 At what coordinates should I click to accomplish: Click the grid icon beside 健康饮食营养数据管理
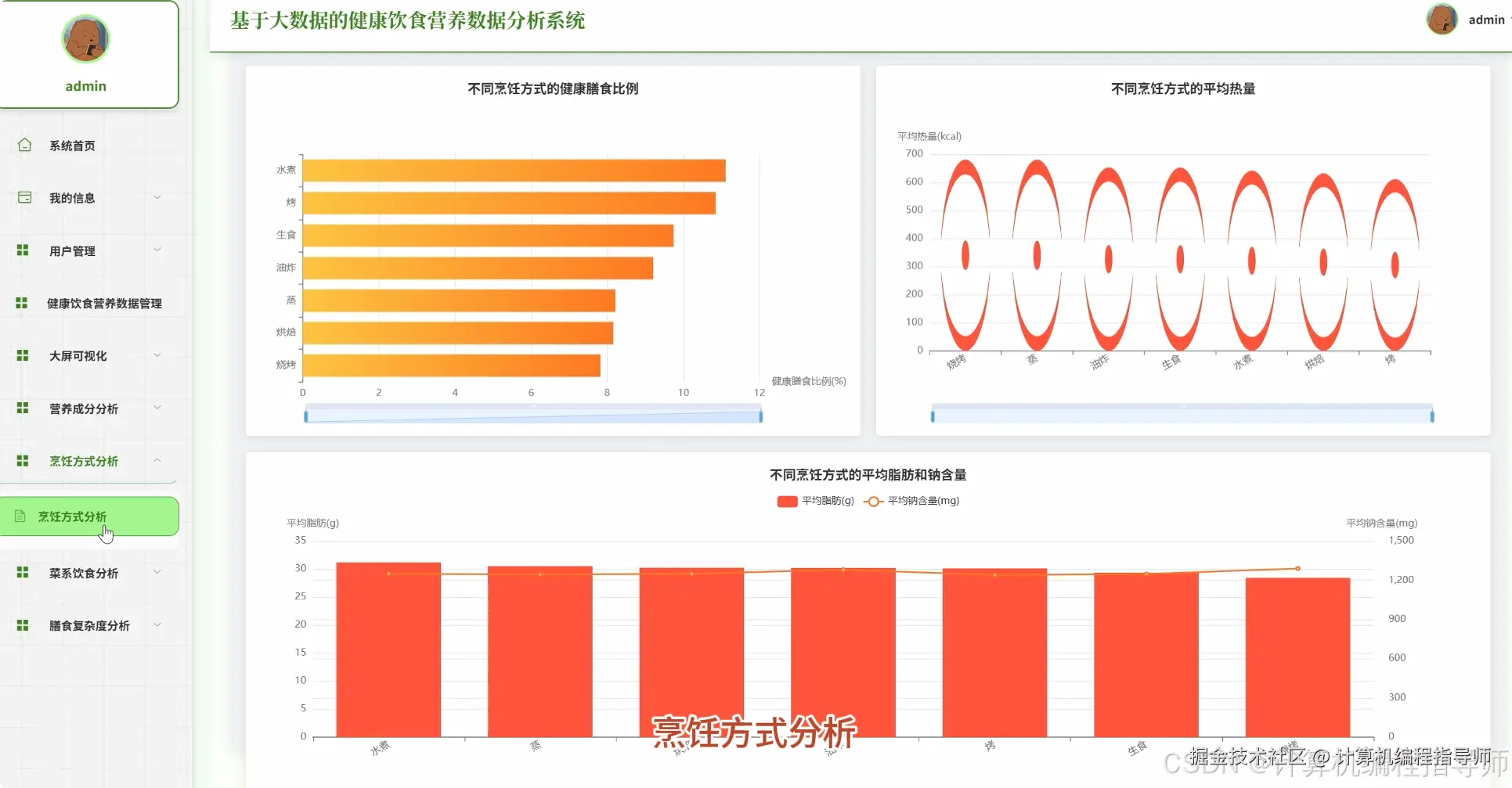tap(22, 303)
